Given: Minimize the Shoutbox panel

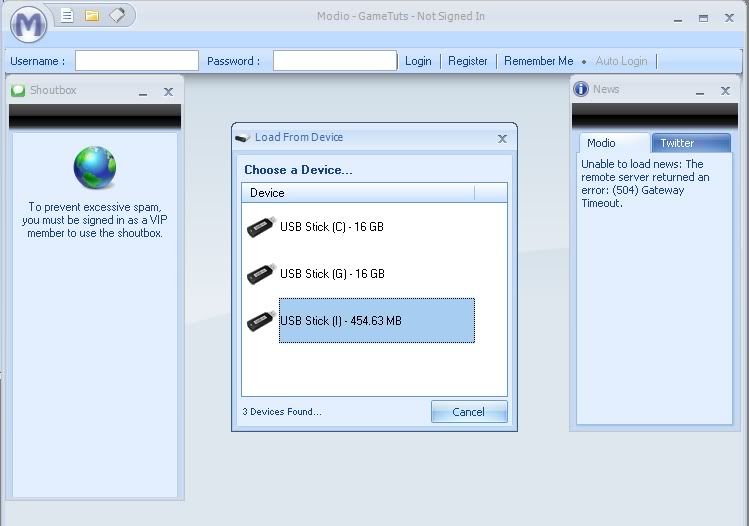Looking at the screenshot, I should coord(143,92).
